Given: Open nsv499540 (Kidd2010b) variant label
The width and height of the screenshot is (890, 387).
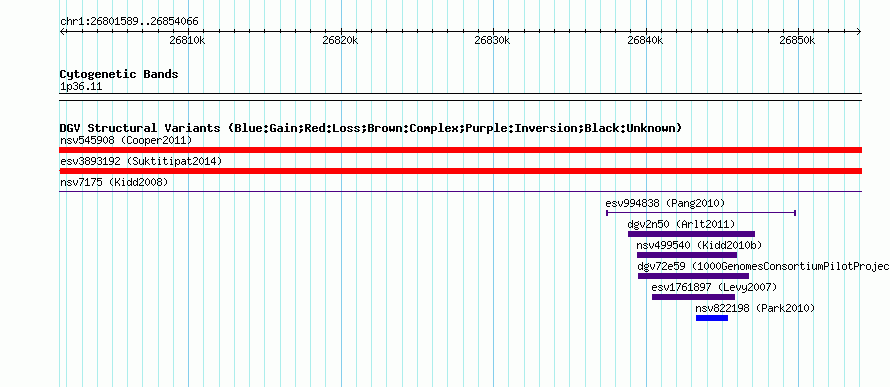Looking at the screenshot, I should [x=699, y=245].
